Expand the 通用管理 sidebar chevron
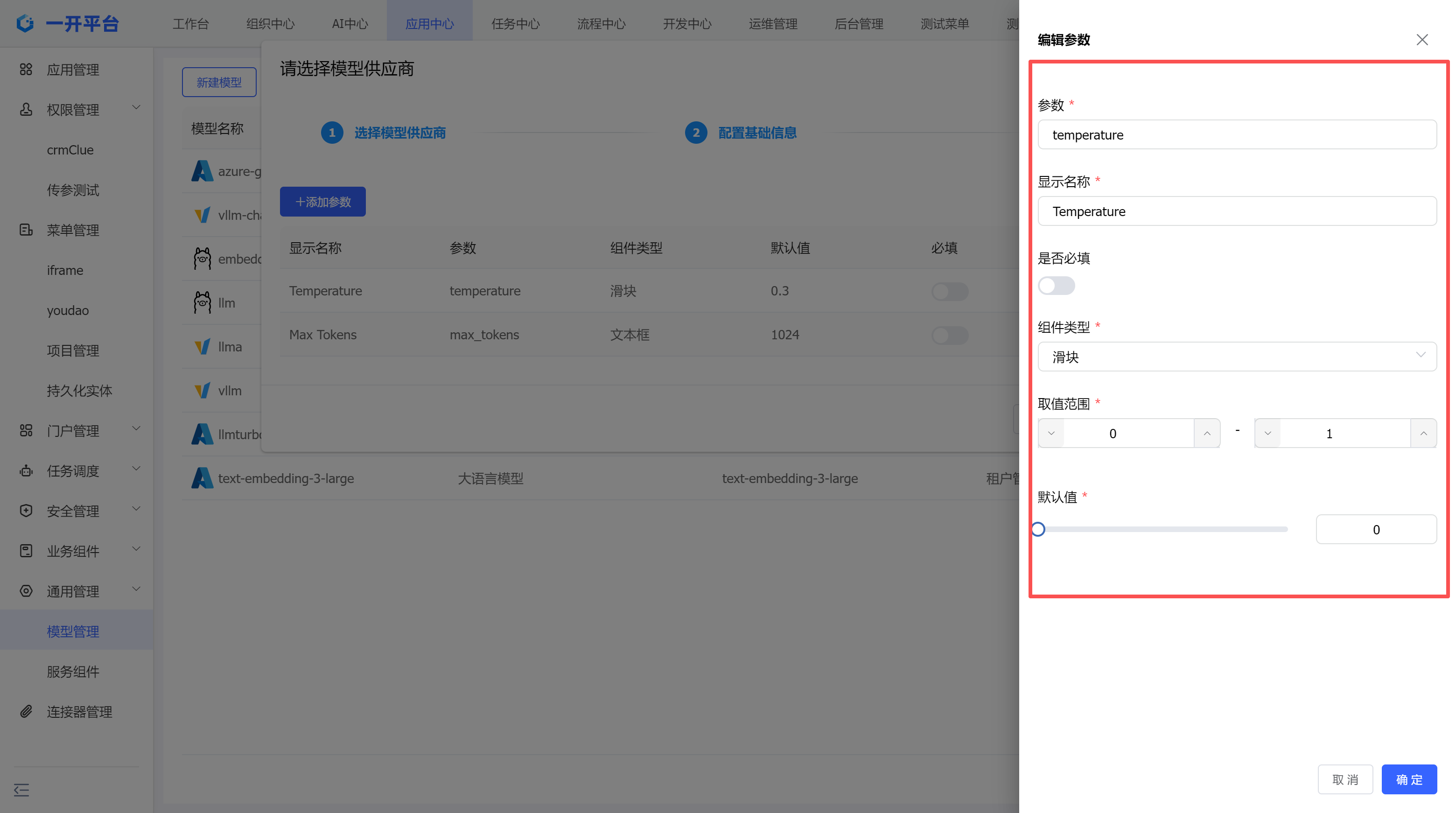 [136, 589]
